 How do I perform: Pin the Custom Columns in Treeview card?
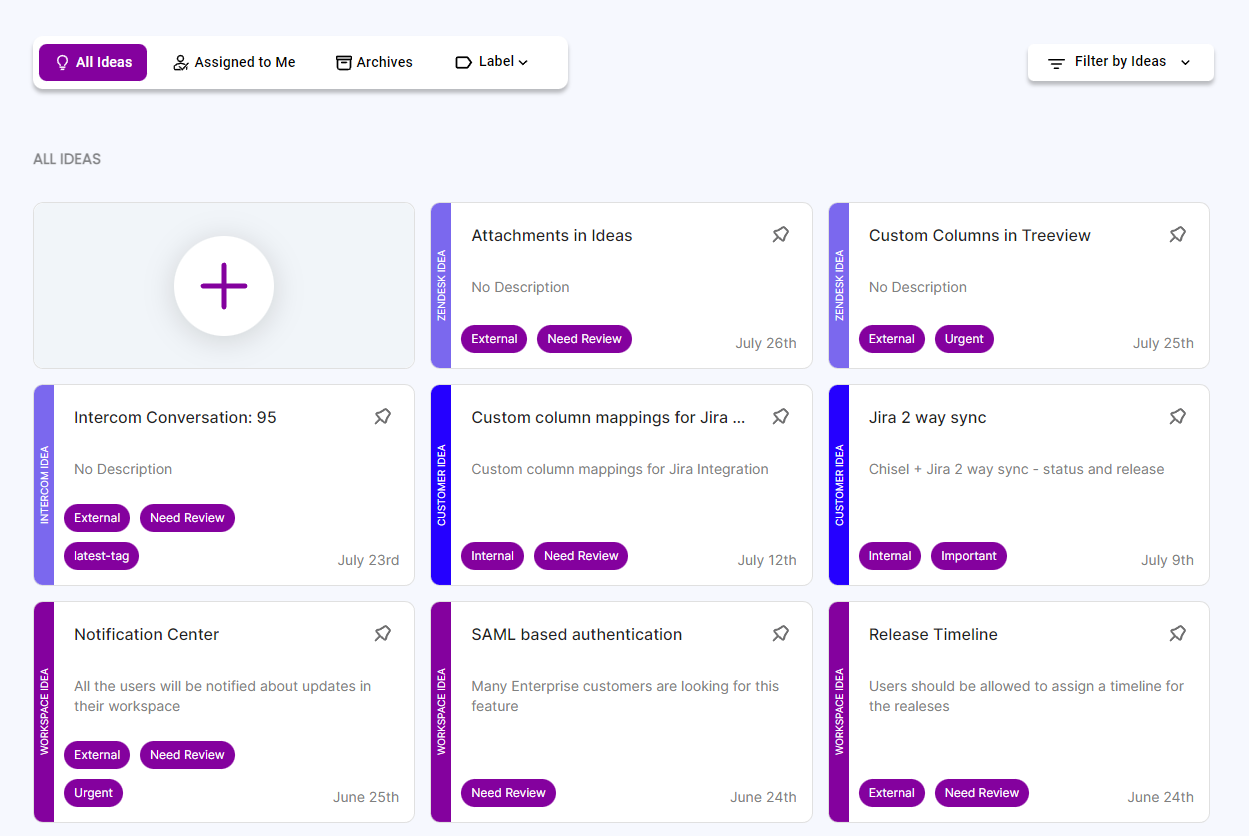click(1178, 235)
